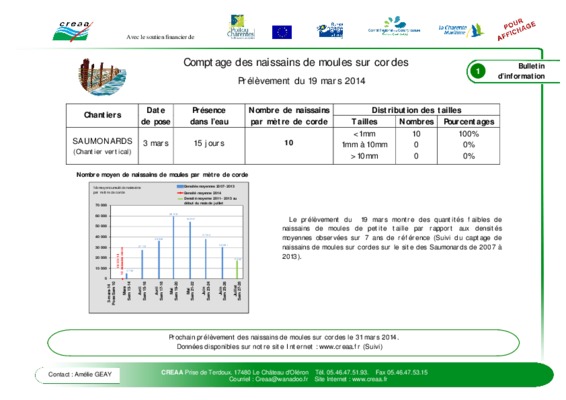
Task: Click the page title 'Comptage des naissains'
Action: click(x=296, y=62)
